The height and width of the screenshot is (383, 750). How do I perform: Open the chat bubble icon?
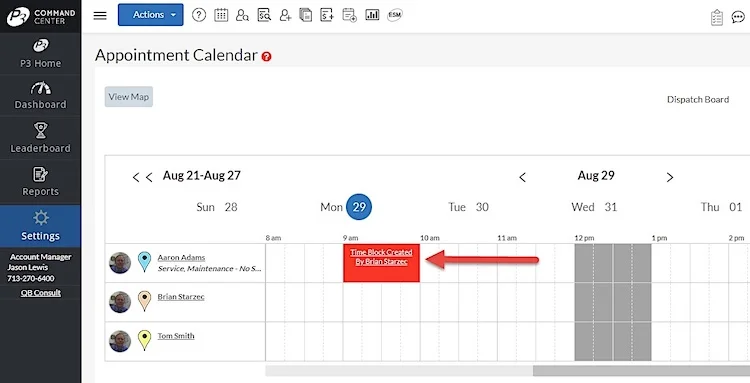(738, 18)
